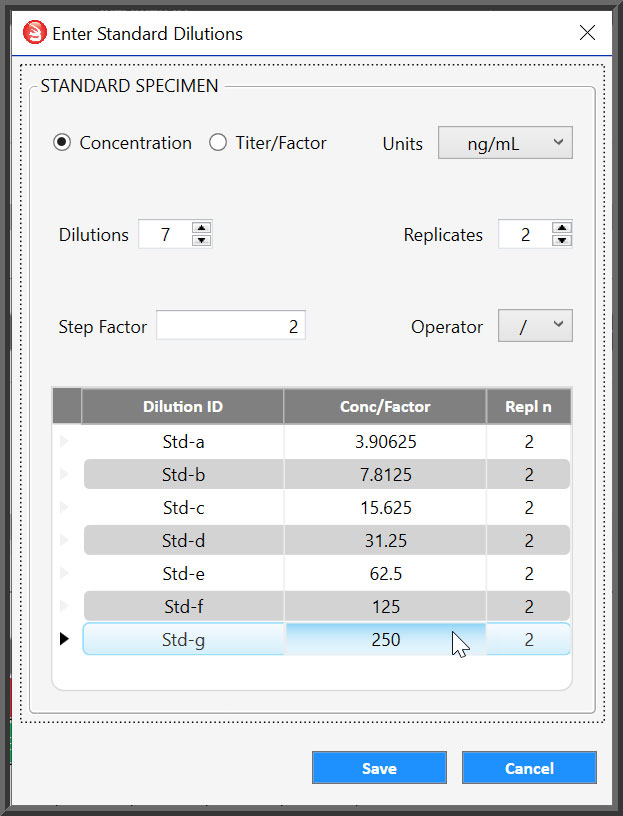623x816 pixels.
Task: Click the red app logo in title bar
Action: pos(34,33)
